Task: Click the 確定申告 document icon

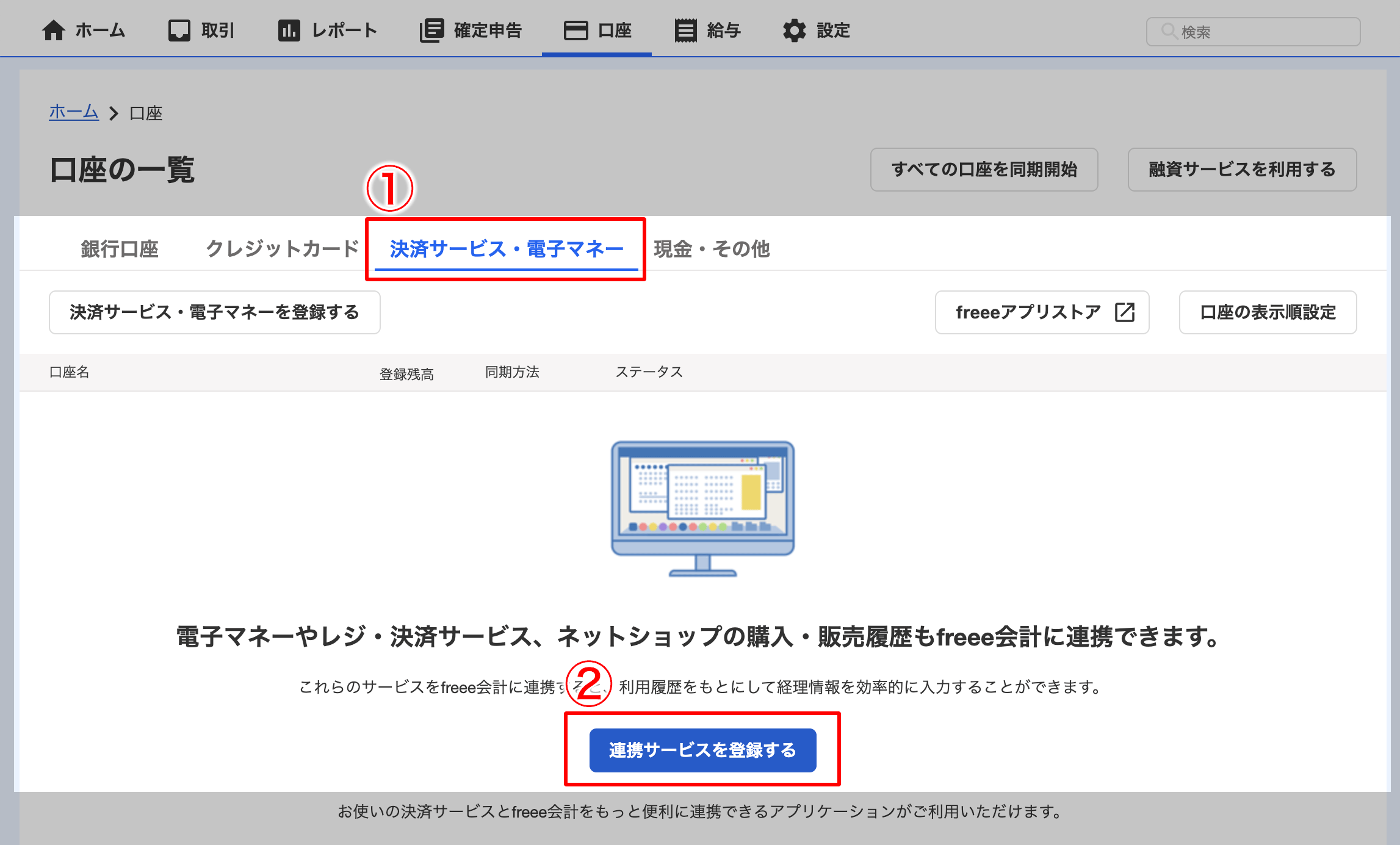Action: 431,31
